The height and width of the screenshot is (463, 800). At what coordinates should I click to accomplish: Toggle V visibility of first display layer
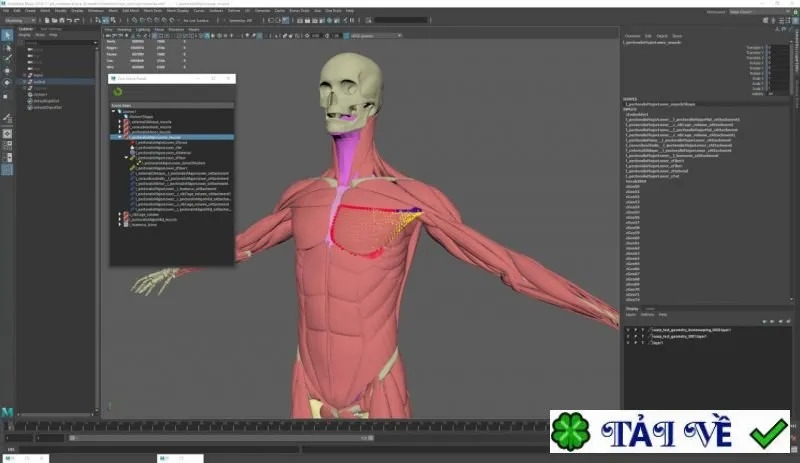point(628,330)
